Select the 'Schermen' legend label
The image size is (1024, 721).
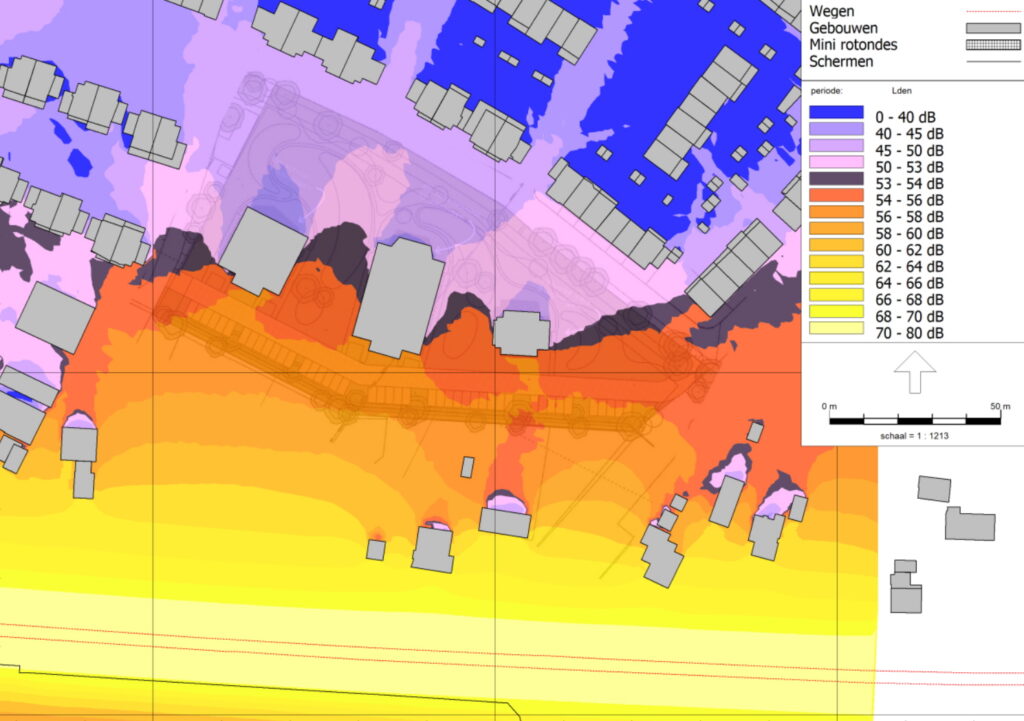841,62
